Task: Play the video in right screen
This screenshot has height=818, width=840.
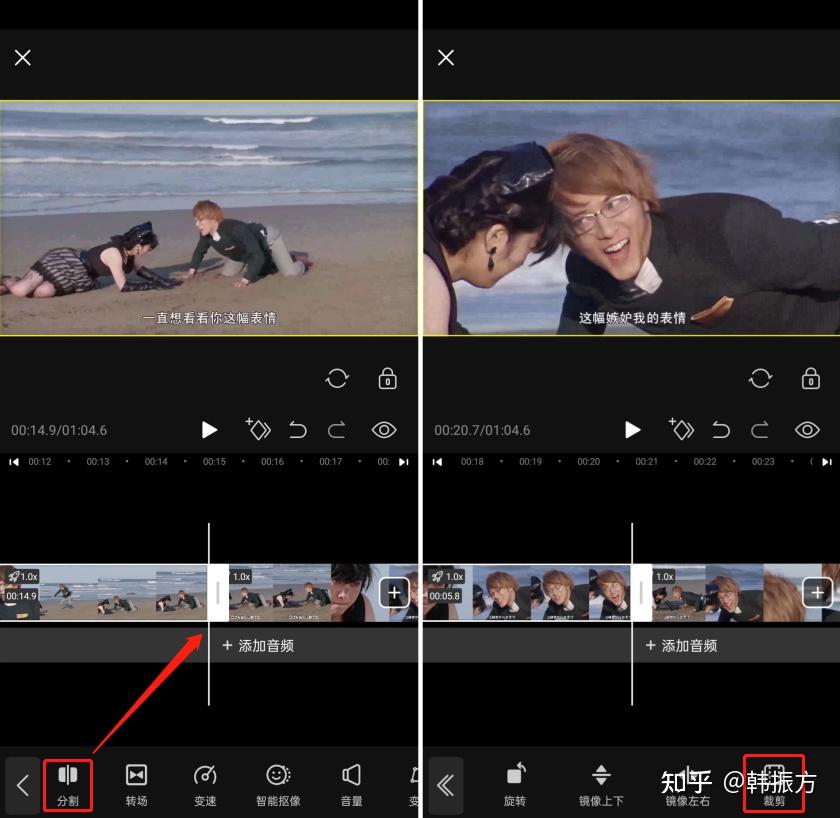Action: click(632, 430)
